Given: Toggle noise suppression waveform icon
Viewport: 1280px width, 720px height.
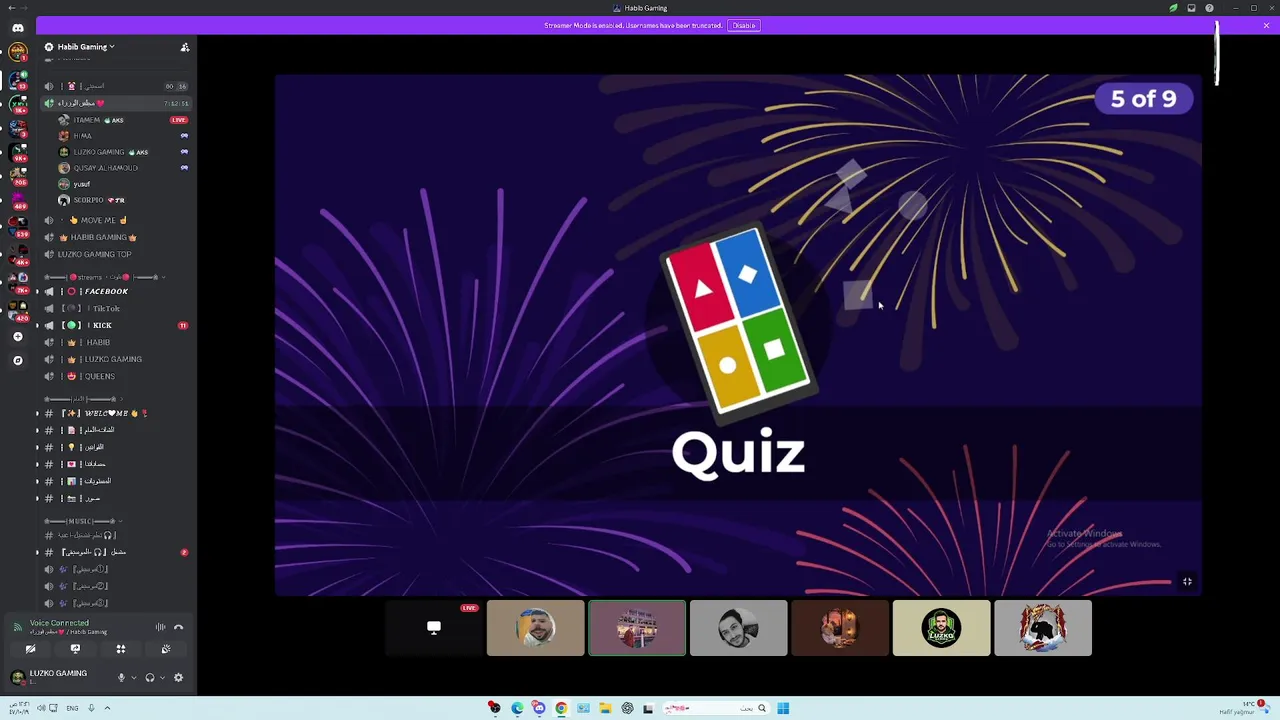Looking at the screenshot, I should [x=160, y=627].
